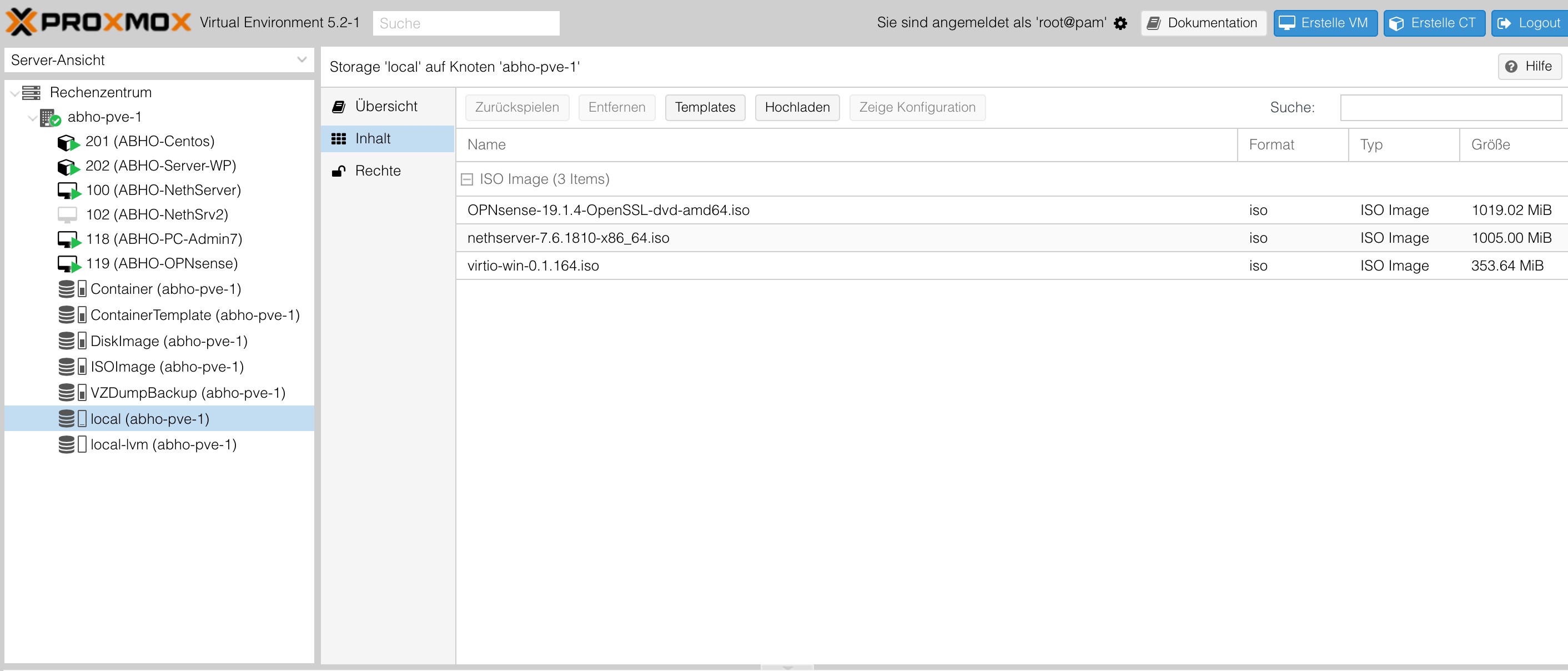Click Zeige Konfiguration button
Image resolution: width=1568 pixels, height=671 pixels.
[917, 108]
